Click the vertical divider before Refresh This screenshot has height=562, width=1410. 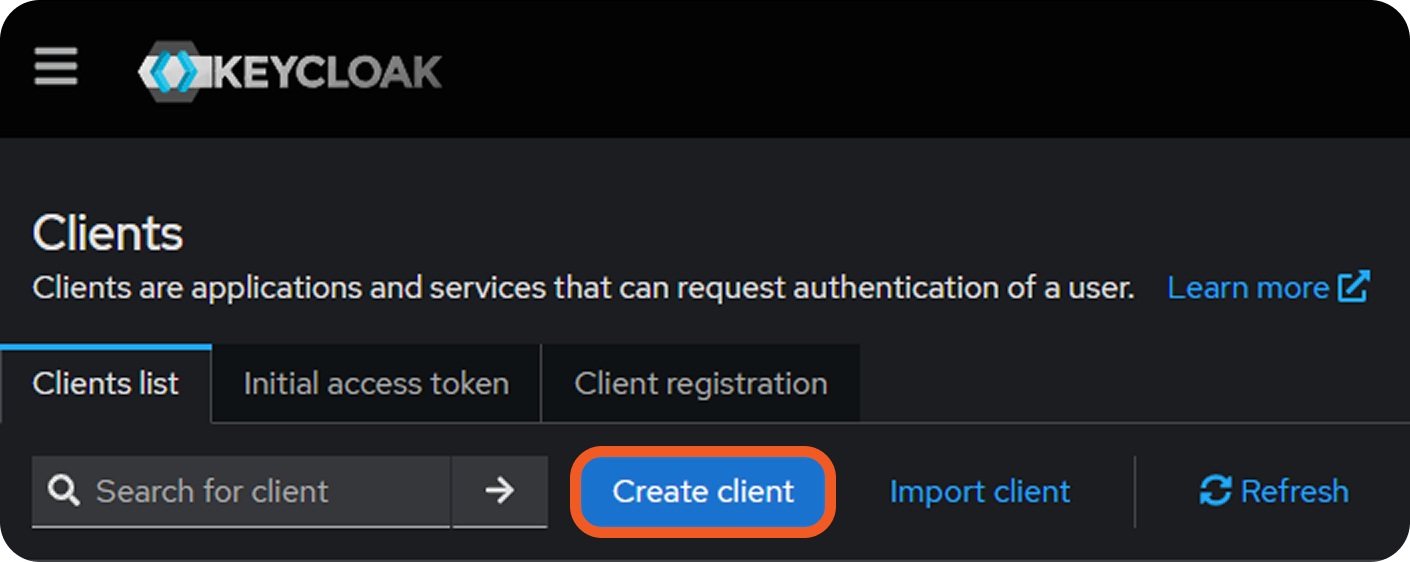click(x=1135, y=491)
